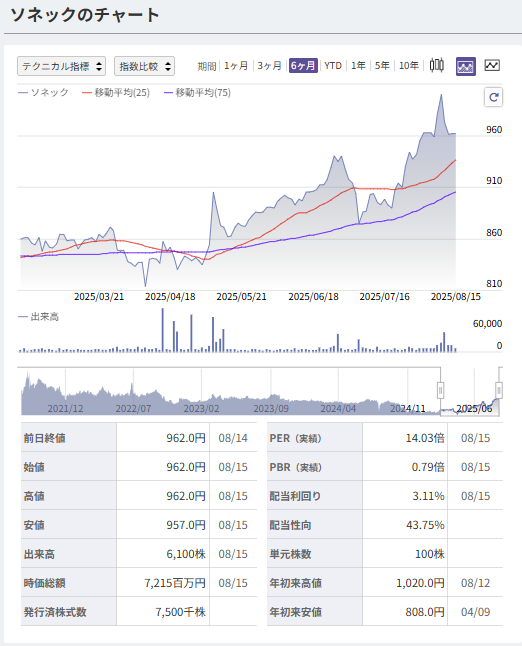The image size is (522, 646).
Task: Click the 2025/08/15 axis date label
Action: (x=456, y=297)
